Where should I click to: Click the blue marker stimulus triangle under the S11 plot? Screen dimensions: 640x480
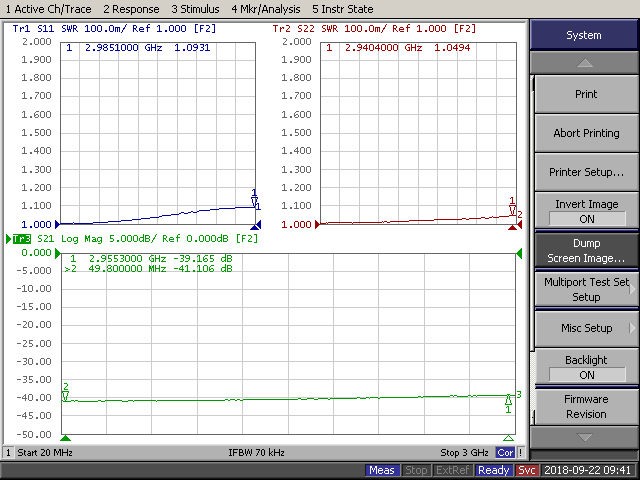tap(254, 227)
